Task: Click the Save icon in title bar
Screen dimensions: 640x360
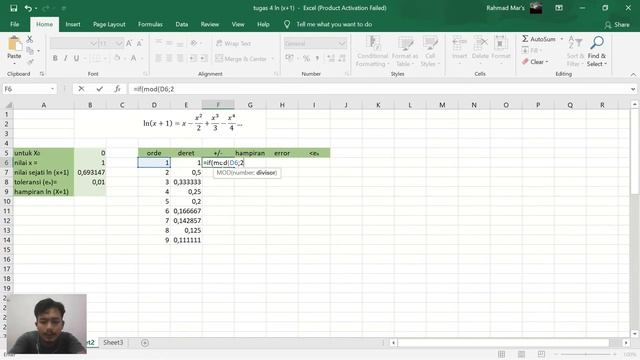Action: click(x=13, y=8)
